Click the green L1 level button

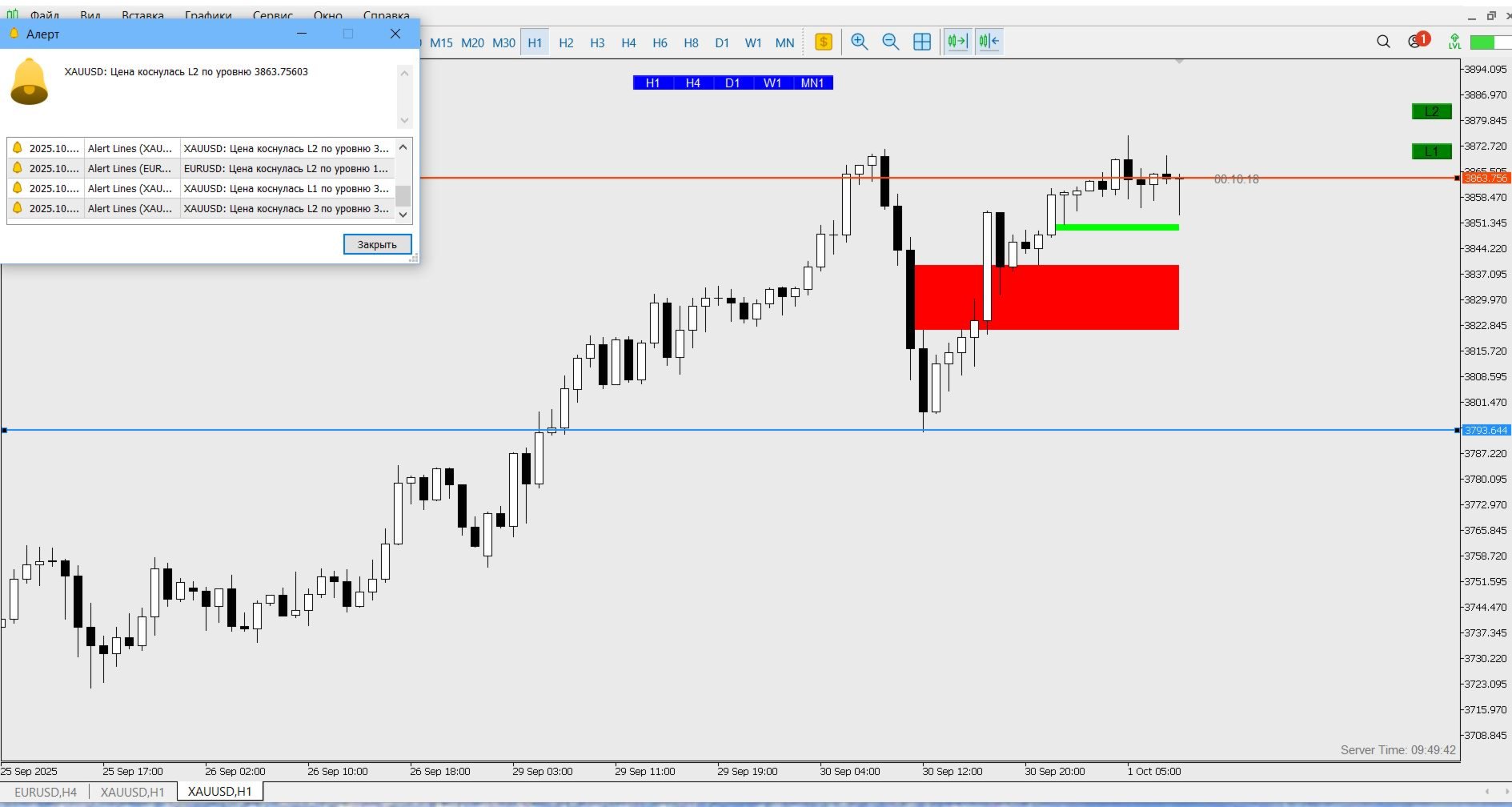1432,151
